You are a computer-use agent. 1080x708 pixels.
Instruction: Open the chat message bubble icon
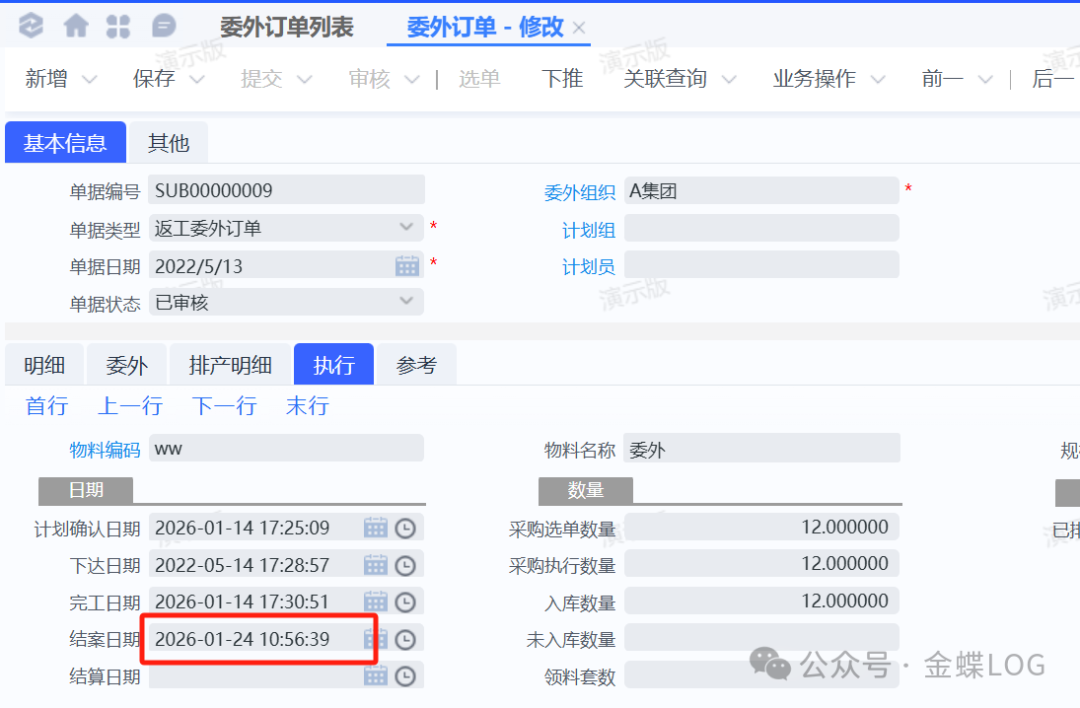(x=164, y=26)
